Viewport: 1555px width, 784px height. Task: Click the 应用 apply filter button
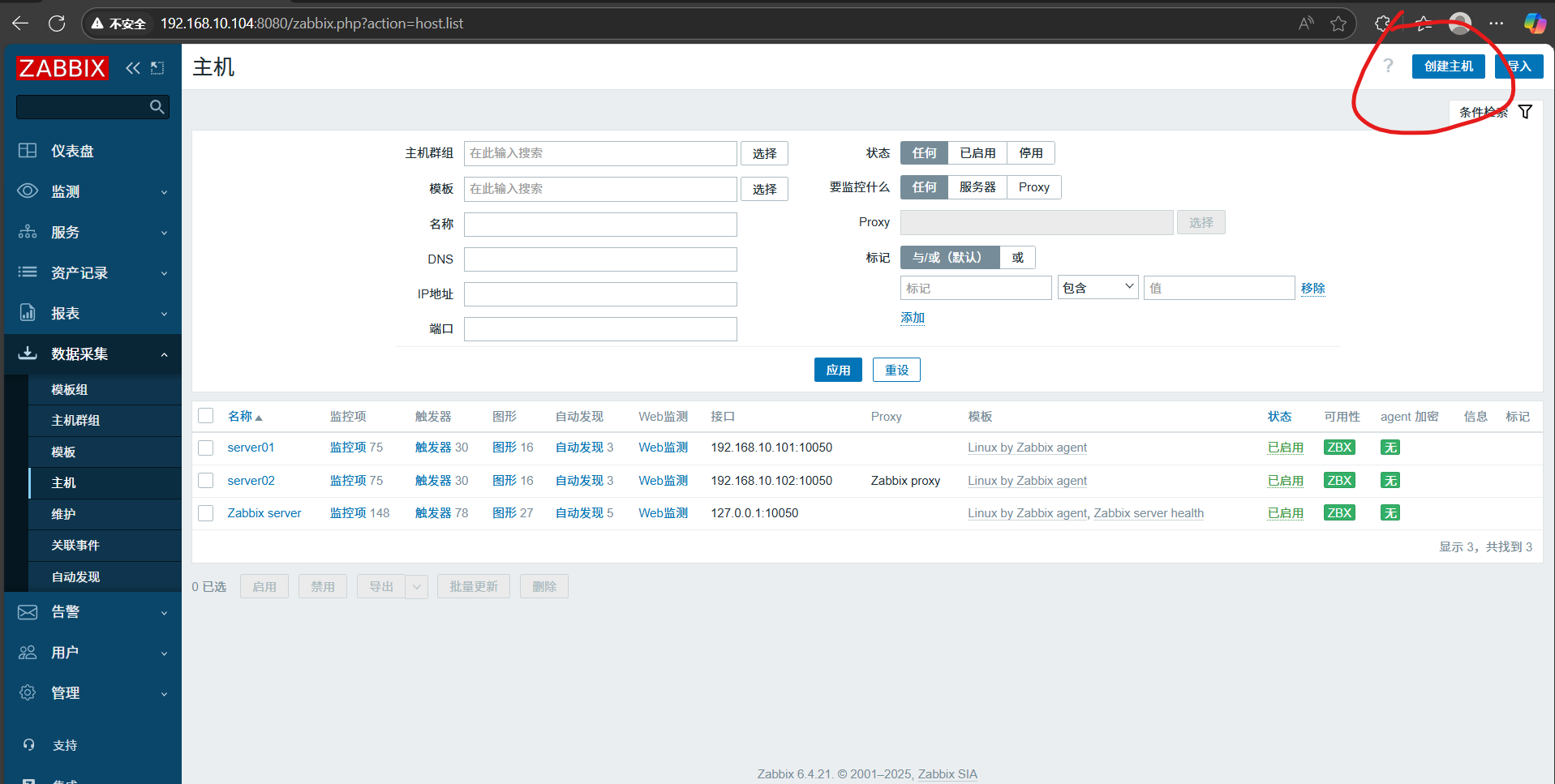(838, 370)
